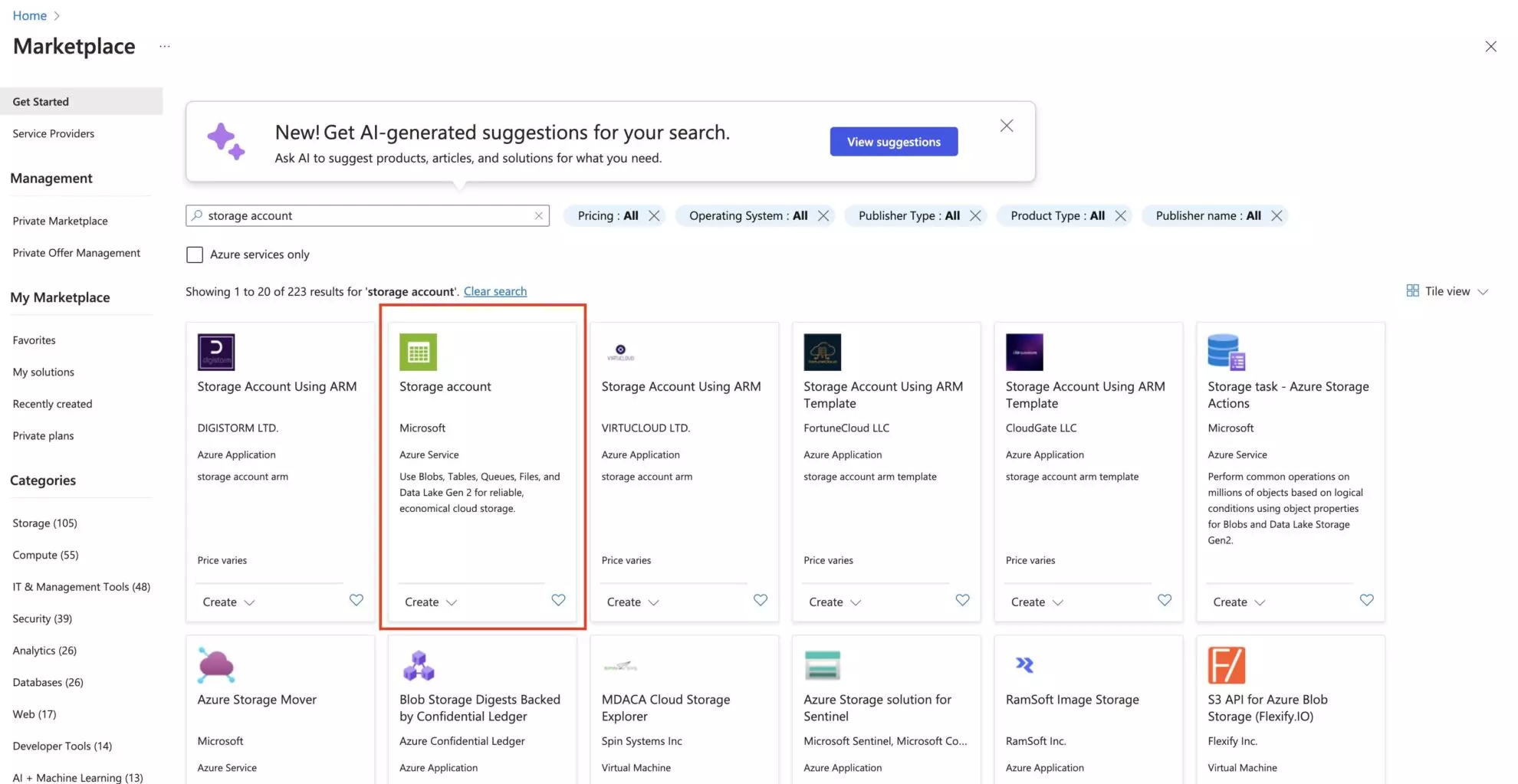Favorite Storage task - Azure Storage Actions
Viewport: 1518px width, 784px height.
pos(1366,600)
